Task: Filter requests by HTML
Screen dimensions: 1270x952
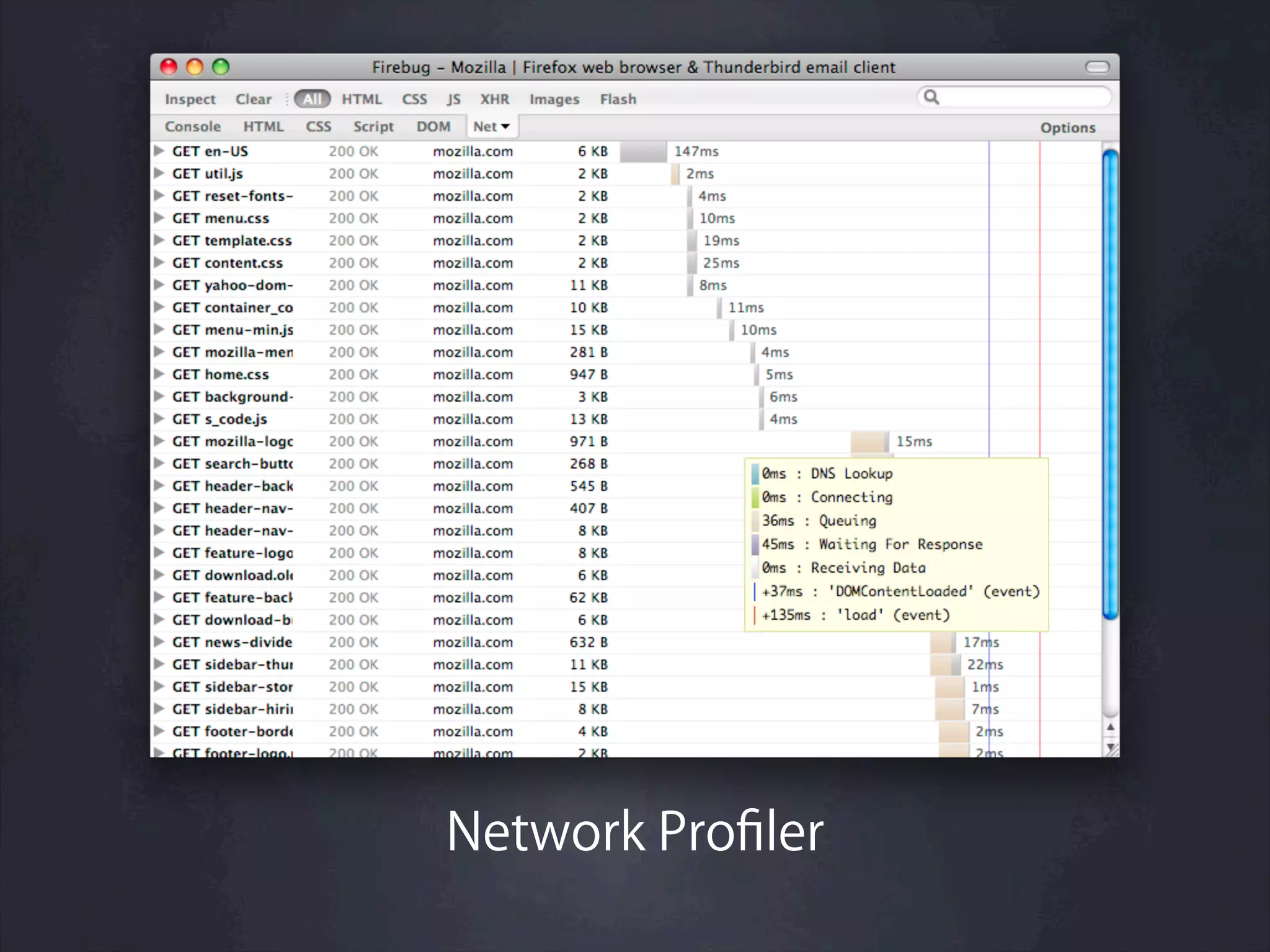Action: tap(362, 99)
